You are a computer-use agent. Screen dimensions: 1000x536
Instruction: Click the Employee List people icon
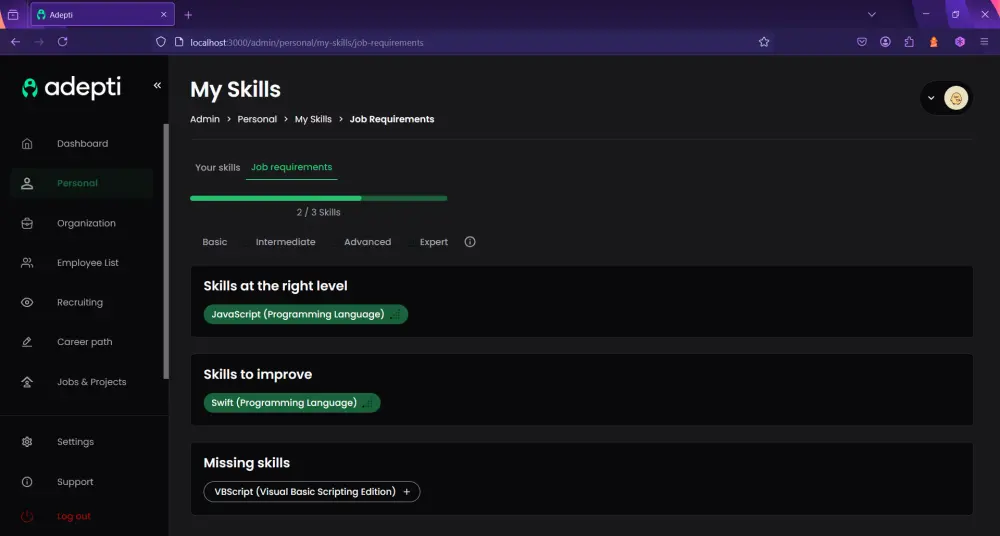pos(27,263)
